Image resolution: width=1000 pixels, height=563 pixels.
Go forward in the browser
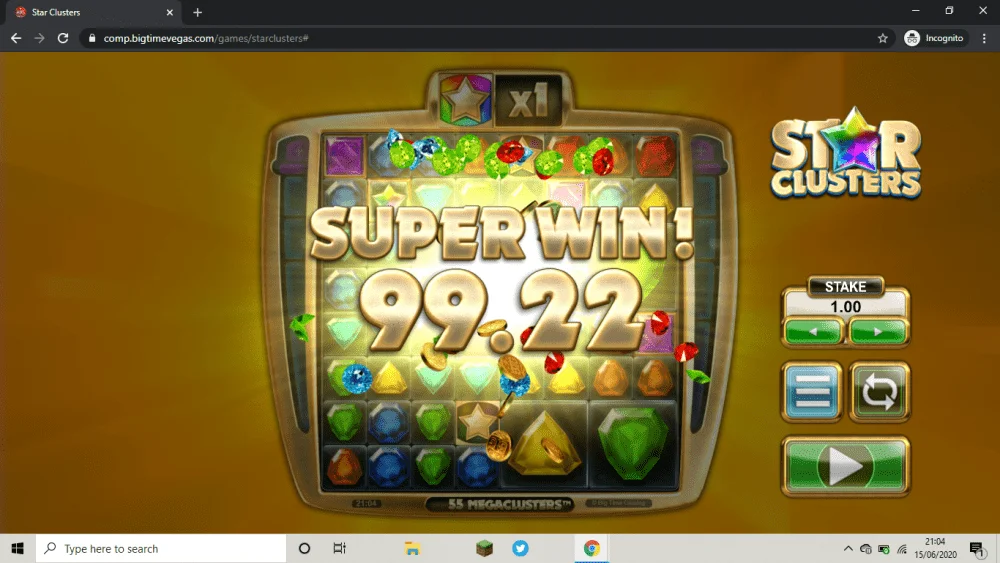pyautogui.click(x=40, y=38)
